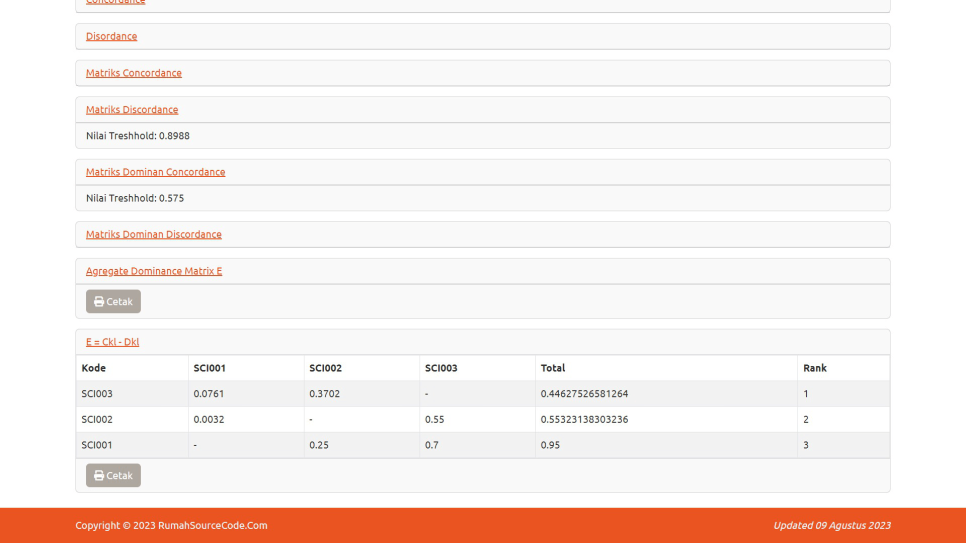Screen dimensions: 966x543
Task: Click the Cetak button under Agregate Dominance Matrix
Action: click(x=113, y=301)
